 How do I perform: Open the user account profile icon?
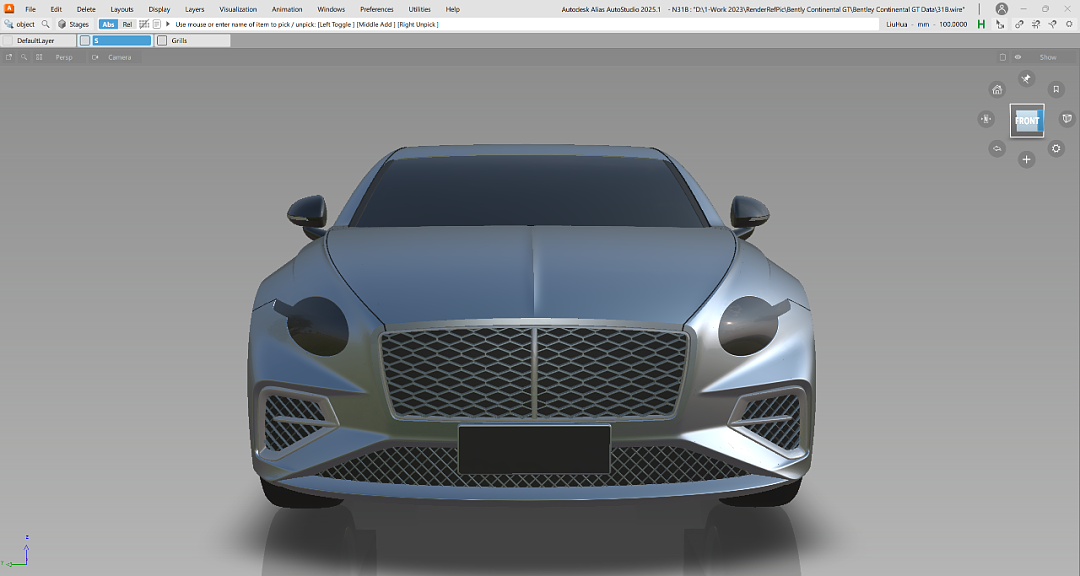point(1001,9)
